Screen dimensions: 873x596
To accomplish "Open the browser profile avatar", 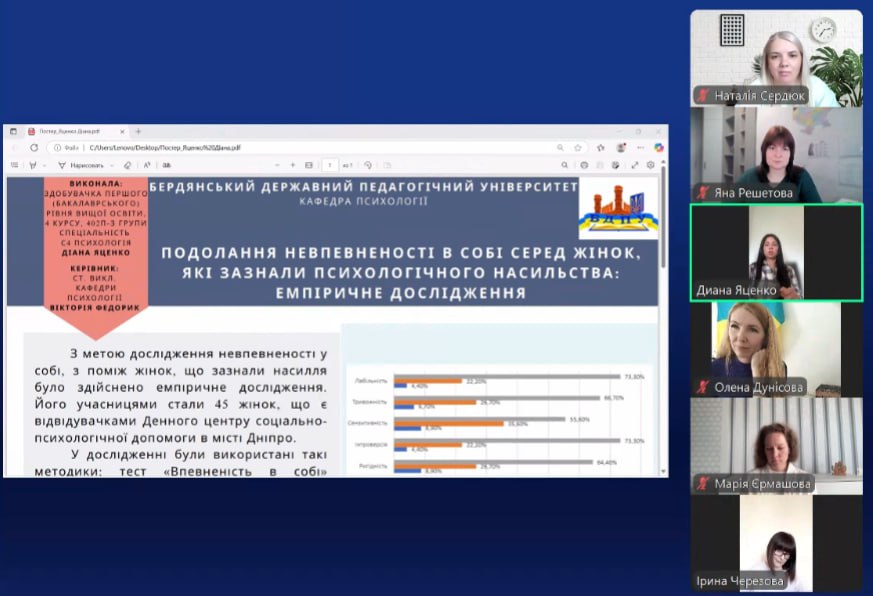I will [x=621, y=148].
